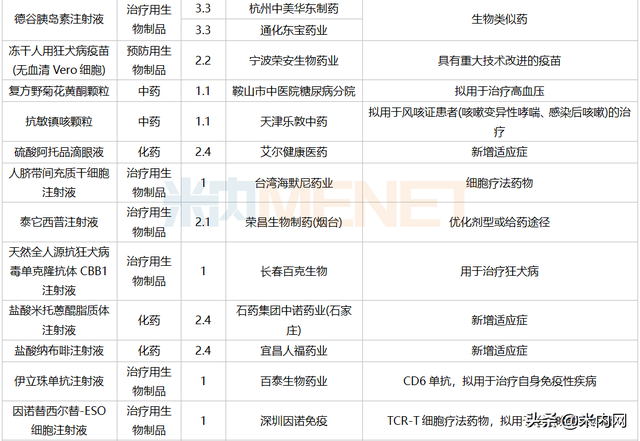Select the manufacturer '深圳因诺免疫'
This screenshot has width=640, height=441.
[x=294, y=421]
